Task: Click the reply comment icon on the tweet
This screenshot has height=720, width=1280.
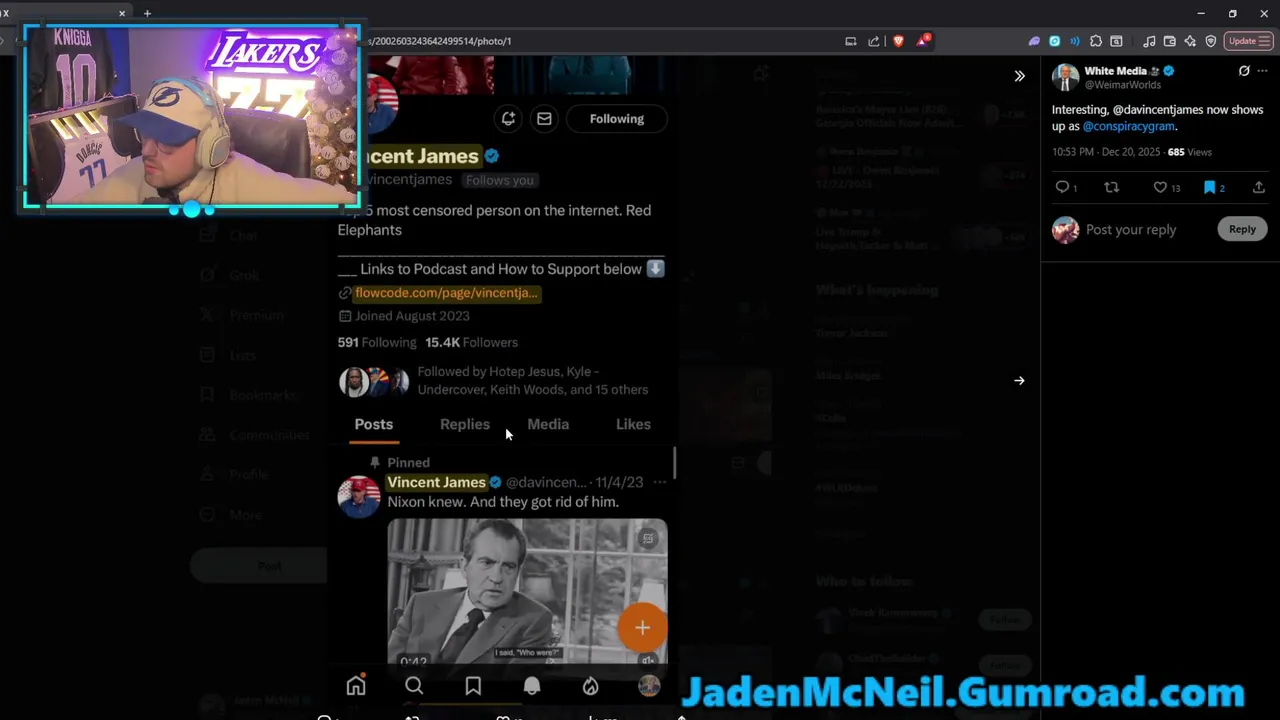Action: (1062, 187)
